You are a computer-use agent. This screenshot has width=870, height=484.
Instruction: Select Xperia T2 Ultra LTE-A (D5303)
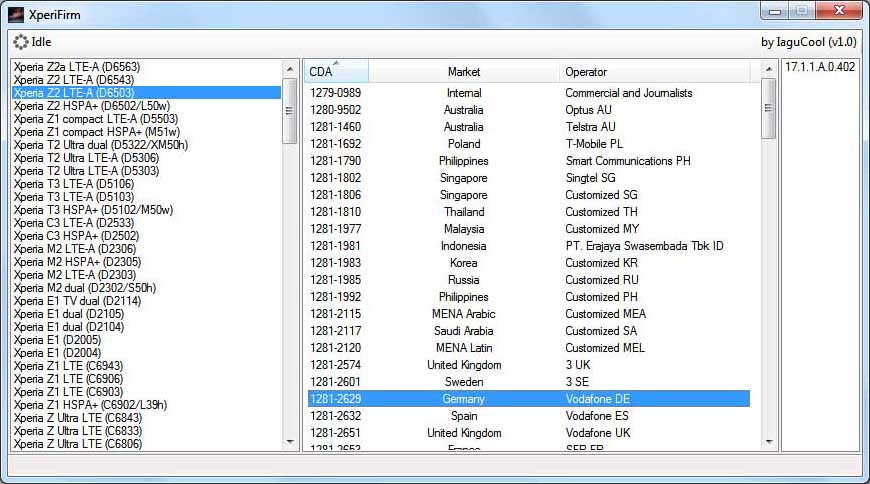(x=147, y=171)
